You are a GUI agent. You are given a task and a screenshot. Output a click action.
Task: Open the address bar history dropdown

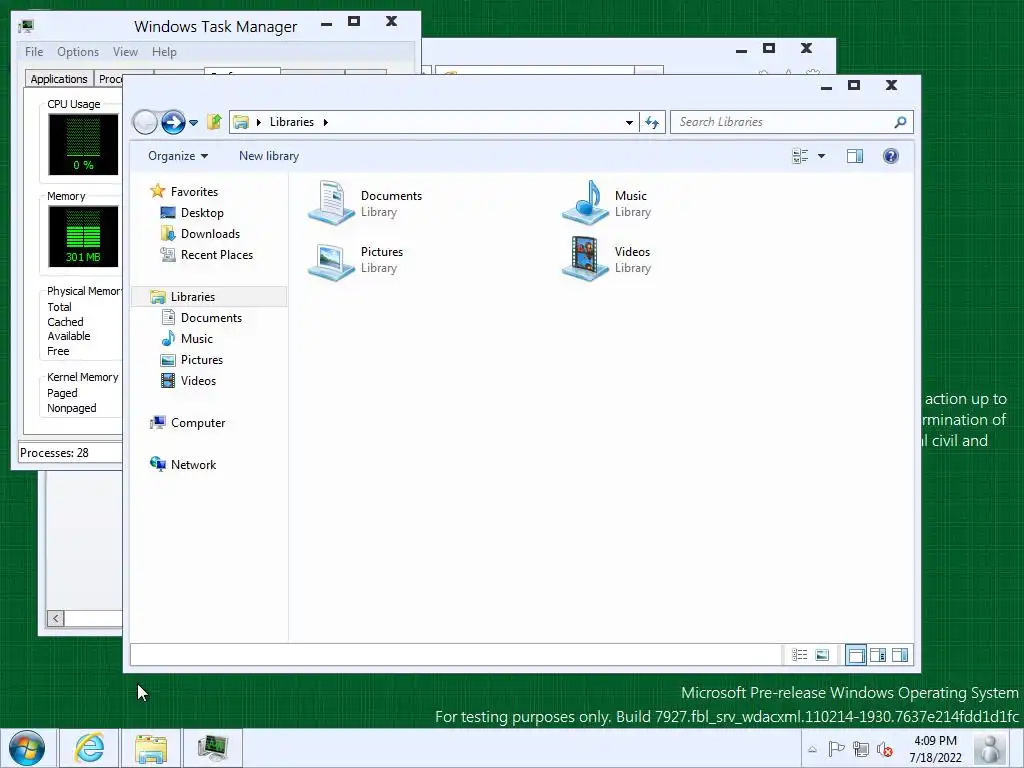tap(629, 122)
